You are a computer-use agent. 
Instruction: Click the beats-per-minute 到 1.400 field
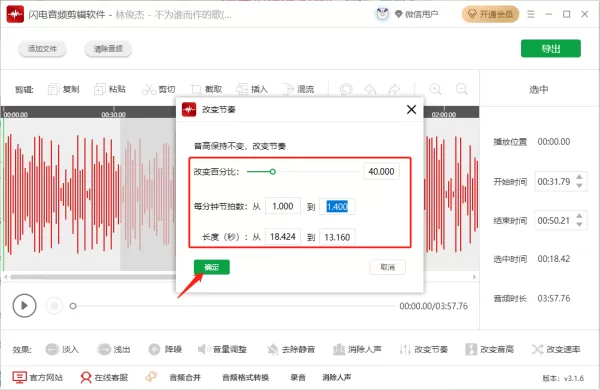[x=337, y=207]
